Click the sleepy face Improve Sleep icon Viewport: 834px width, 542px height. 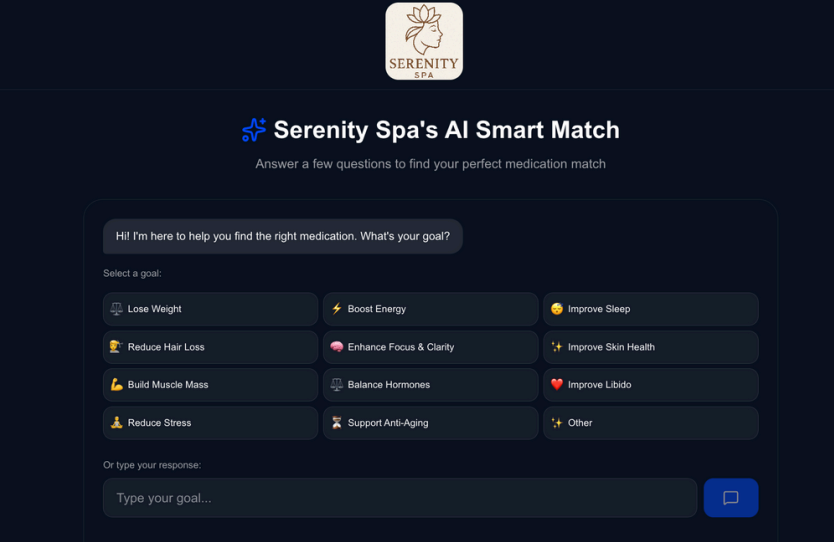coord(557,309)
